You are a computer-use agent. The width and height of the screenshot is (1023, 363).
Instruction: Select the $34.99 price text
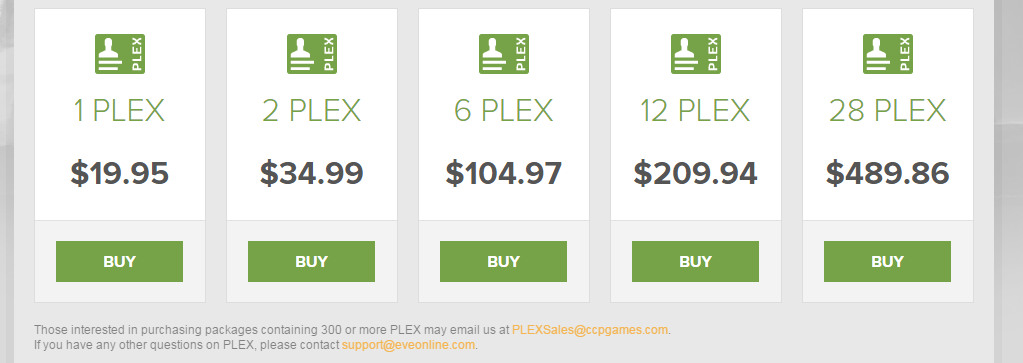point(311,174)
